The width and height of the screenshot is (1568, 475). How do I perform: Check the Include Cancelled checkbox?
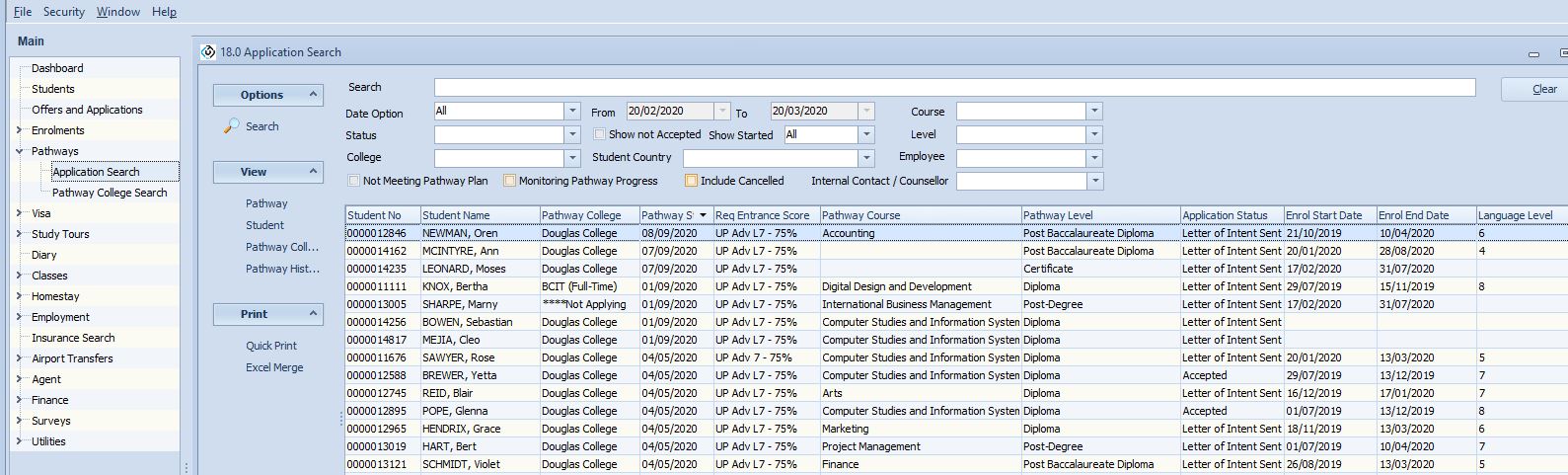pyautogui.click(x=691, y=181)
